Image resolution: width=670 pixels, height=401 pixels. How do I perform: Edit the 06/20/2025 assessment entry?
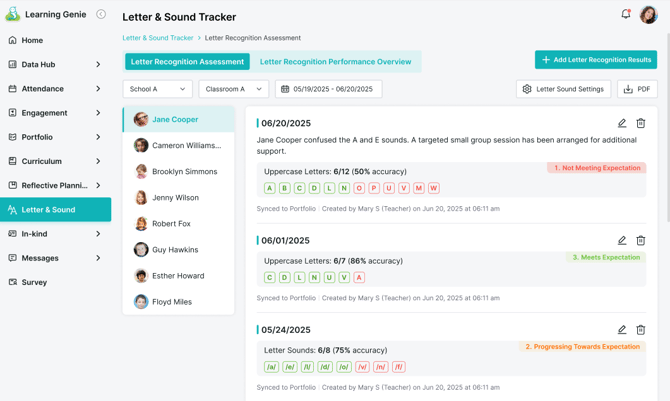(622, 123)
